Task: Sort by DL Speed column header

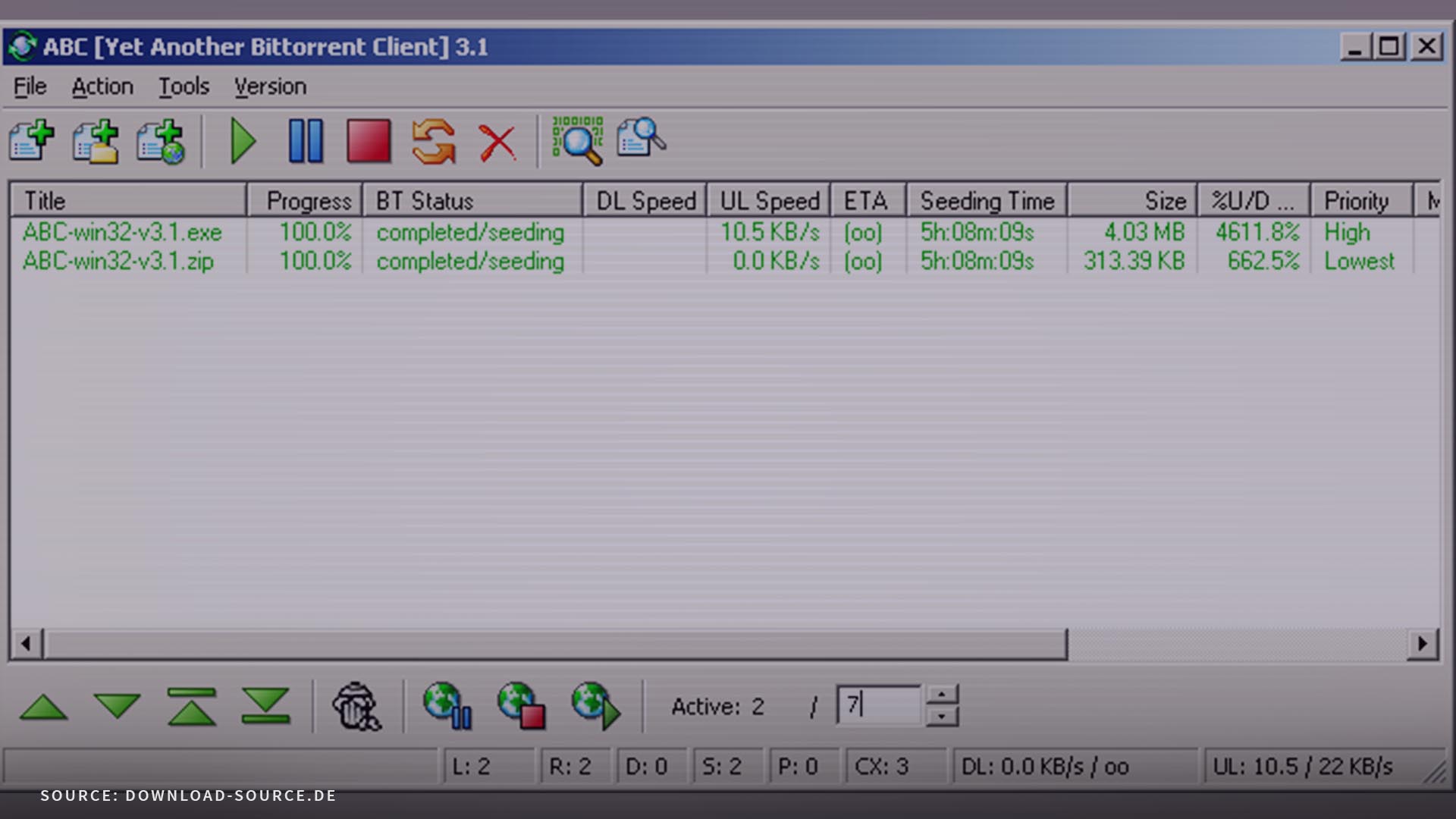Action: click(645, 200)
